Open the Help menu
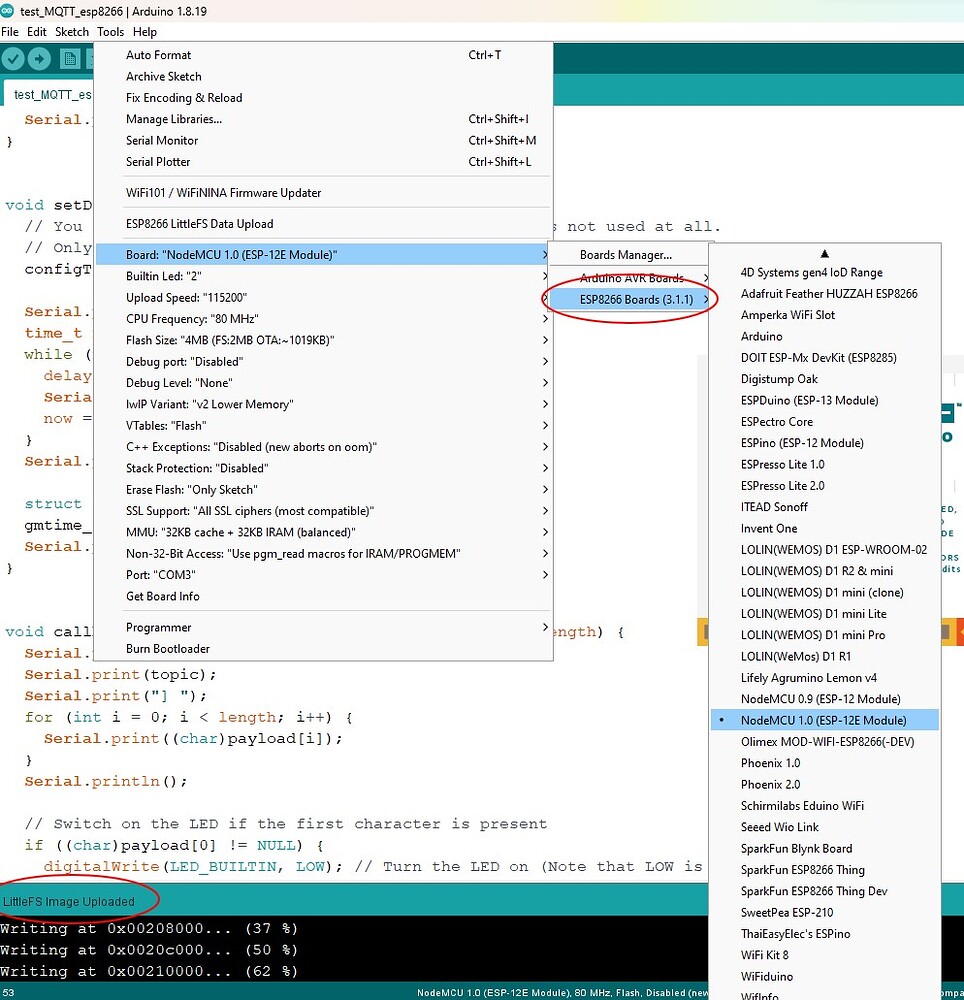Image resolution: width=964 pixels, height=1000 pixels. tap(145, 31)
